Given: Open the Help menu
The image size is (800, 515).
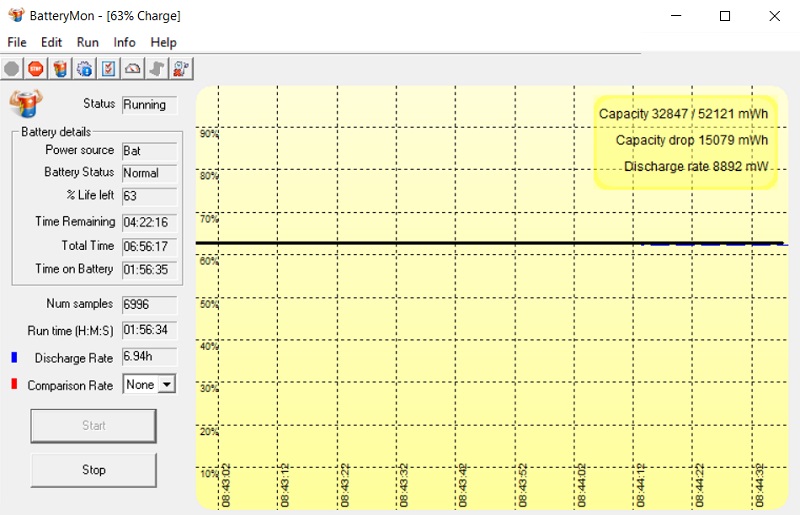Looking at the screenshot, I should [x=163, y=42].
